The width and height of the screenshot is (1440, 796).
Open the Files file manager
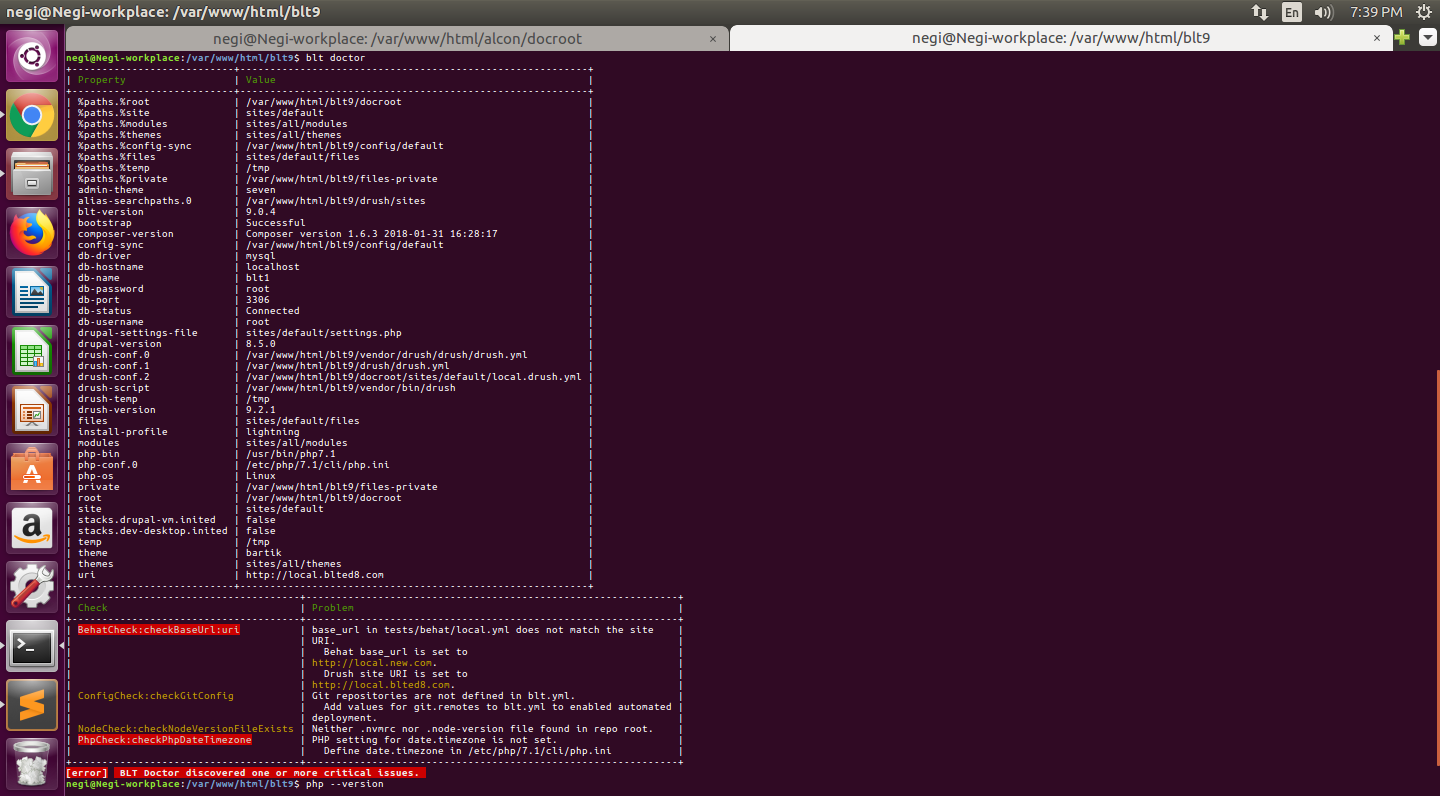(32, 174)
